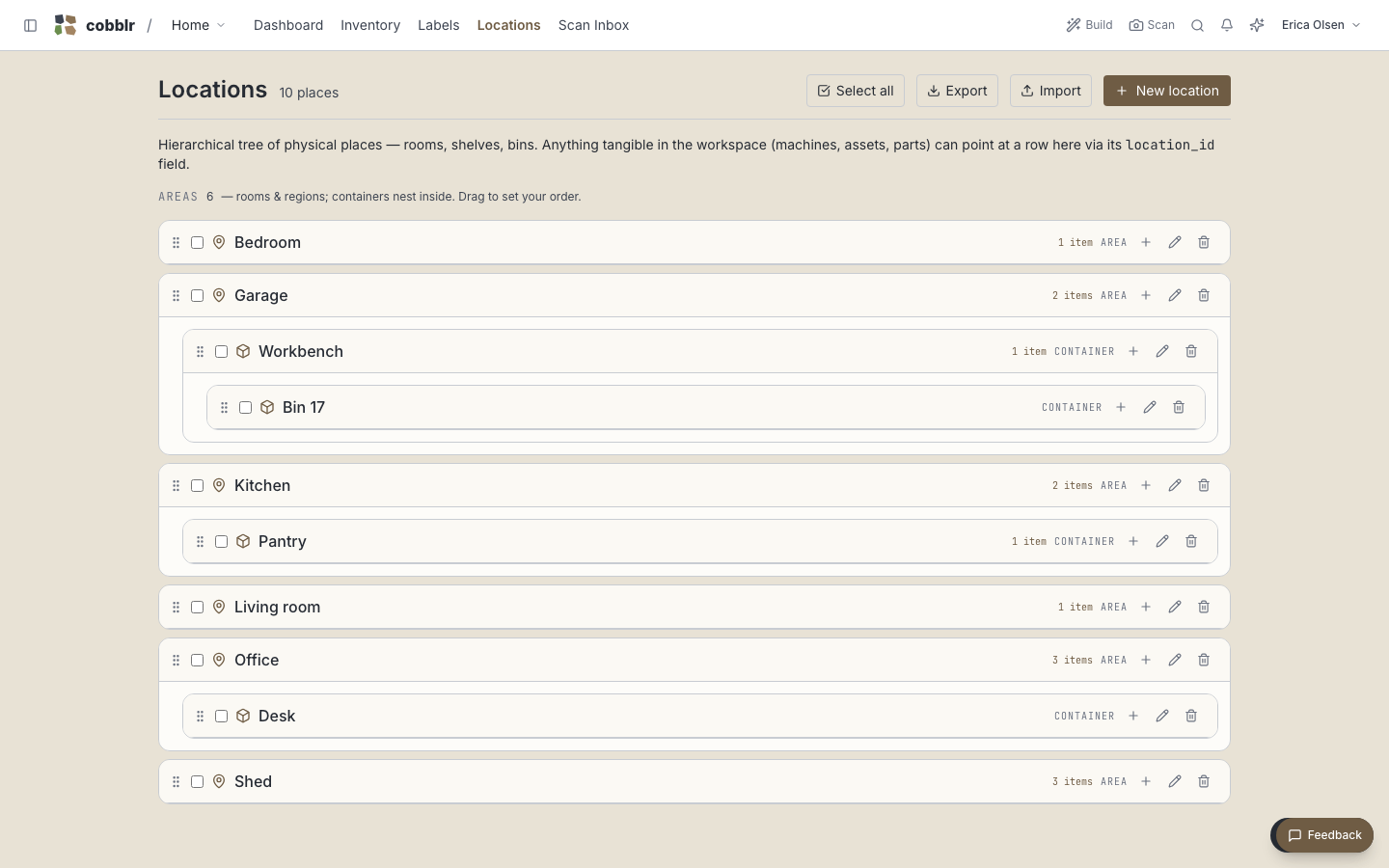Grab the Office row drag handle

pos(176,660)
